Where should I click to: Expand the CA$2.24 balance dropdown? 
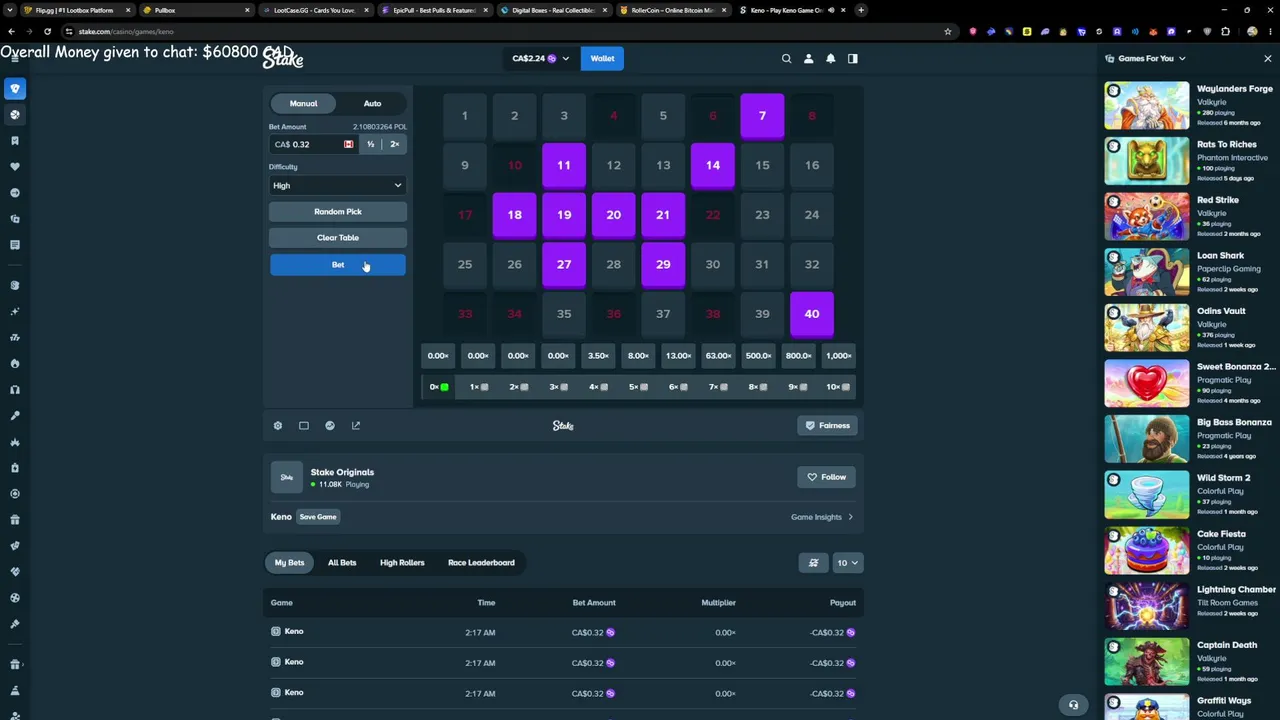point(540,58)
